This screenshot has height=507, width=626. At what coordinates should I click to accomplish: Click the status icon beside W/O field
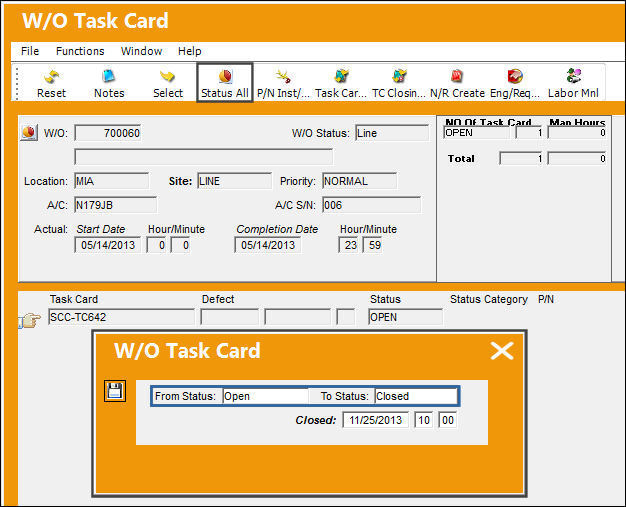click(x=29, y=132)
